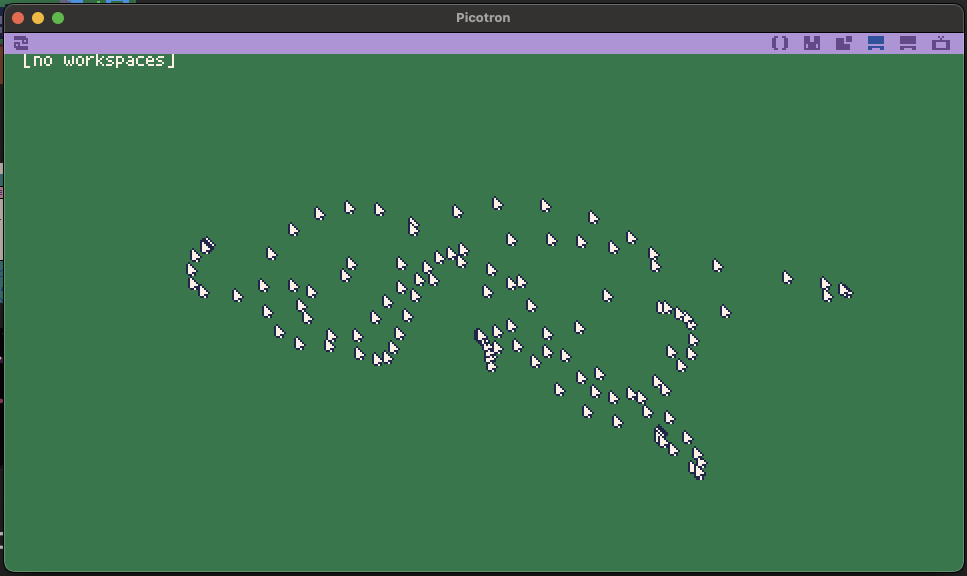The height and width of the screenshot is (576, 967).
Task: Switch to the highlighted blue desktop workspace
Action: tap(876, 43)
